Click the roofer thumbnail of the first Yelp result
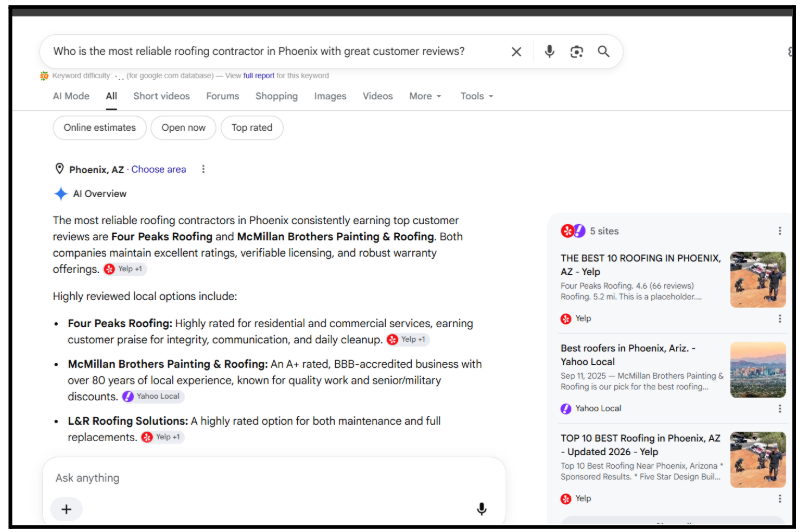 click(x=758, y=280)
